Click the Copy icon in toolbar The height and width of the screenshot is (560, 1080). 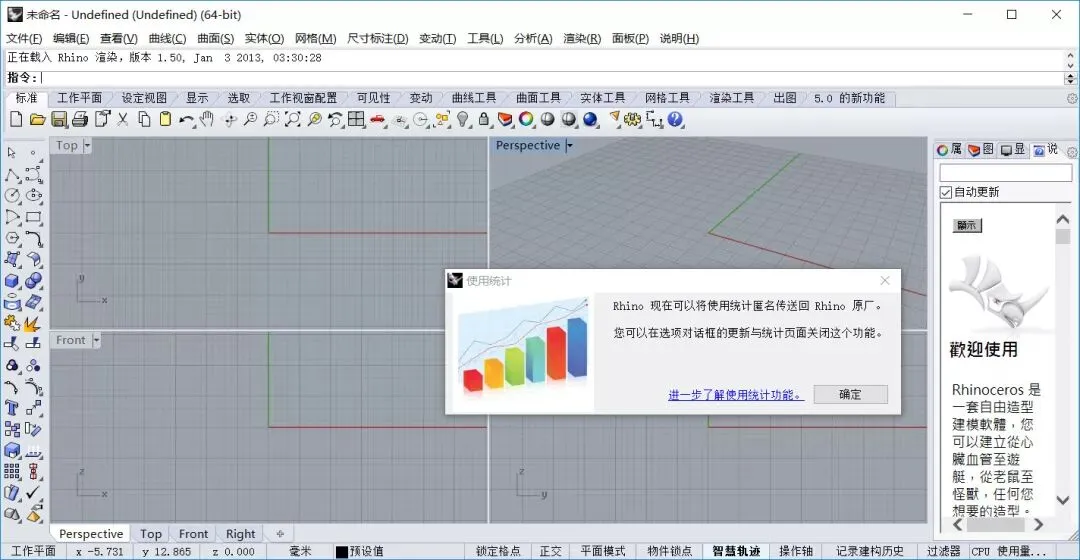pyautogui.click(x=144, y=119)
